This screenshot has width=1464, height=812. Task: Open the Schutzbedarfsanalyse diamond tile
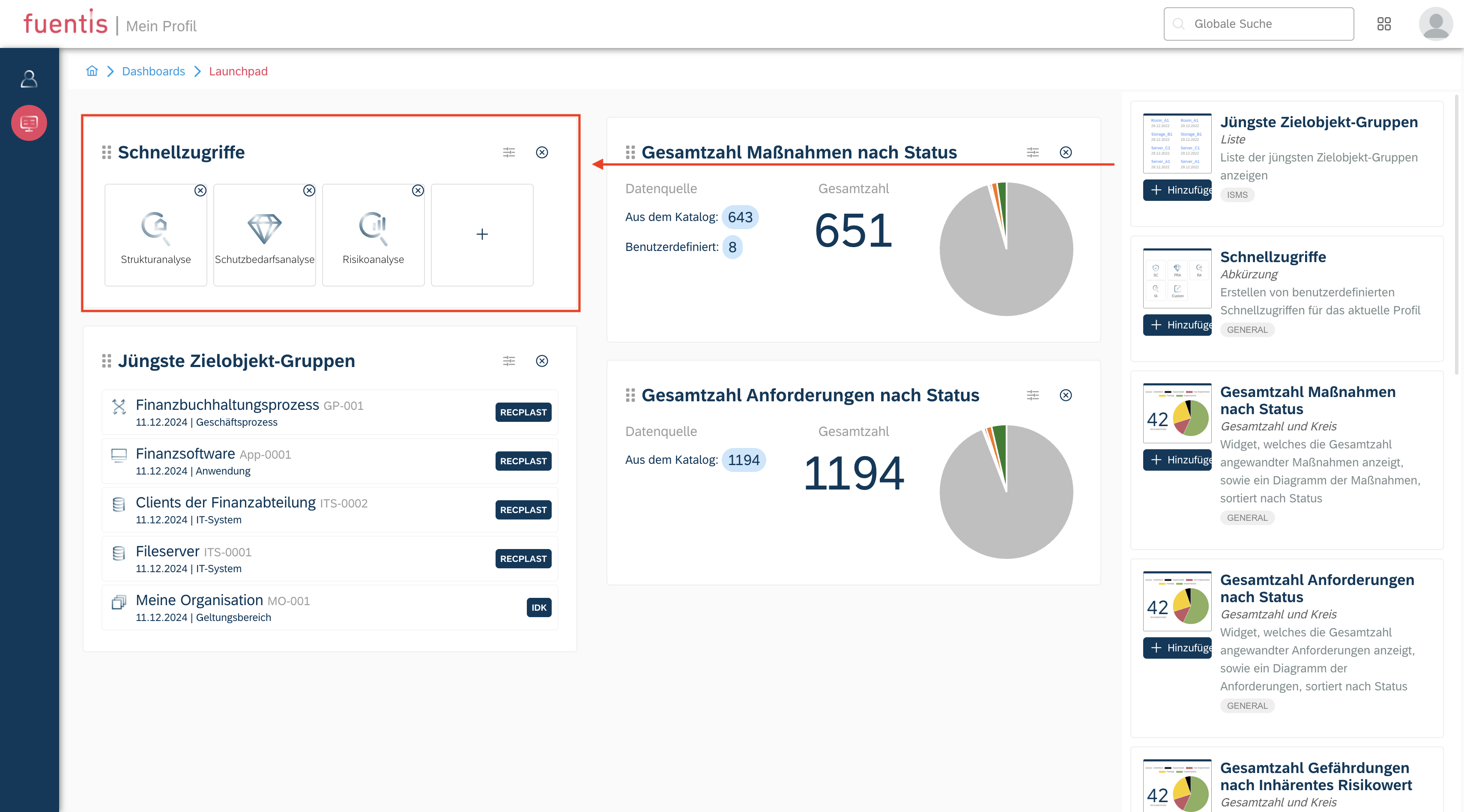(264, 235)
